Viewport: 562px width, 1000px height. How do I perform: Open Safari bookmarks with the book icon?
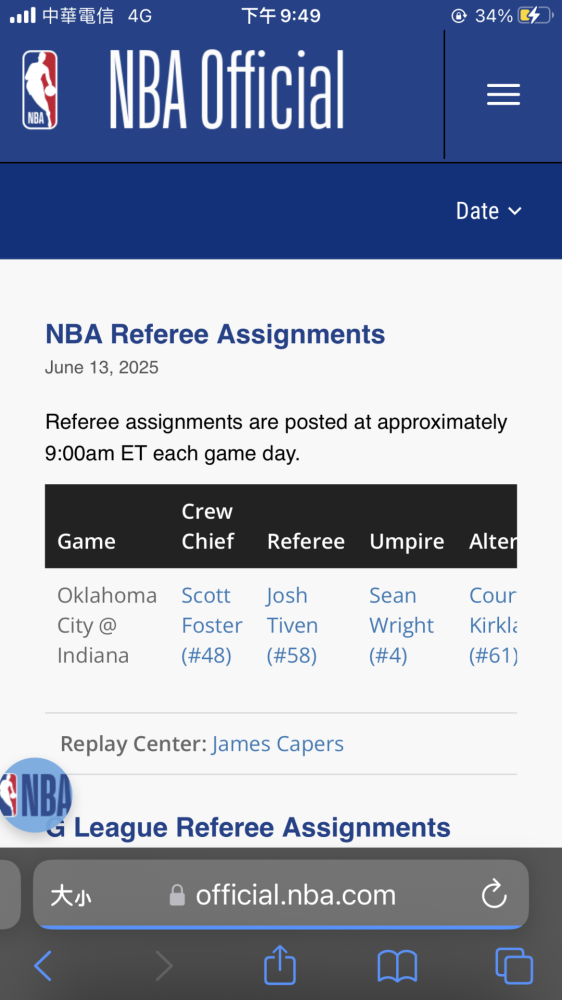point(397,966)
